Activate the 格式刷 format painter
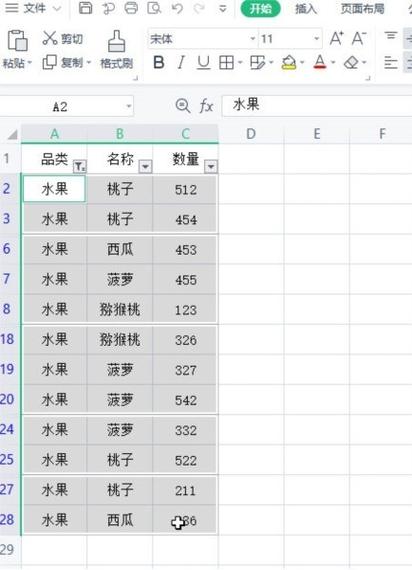Viewport: 412px width, 570px height. tap(117, 50)
